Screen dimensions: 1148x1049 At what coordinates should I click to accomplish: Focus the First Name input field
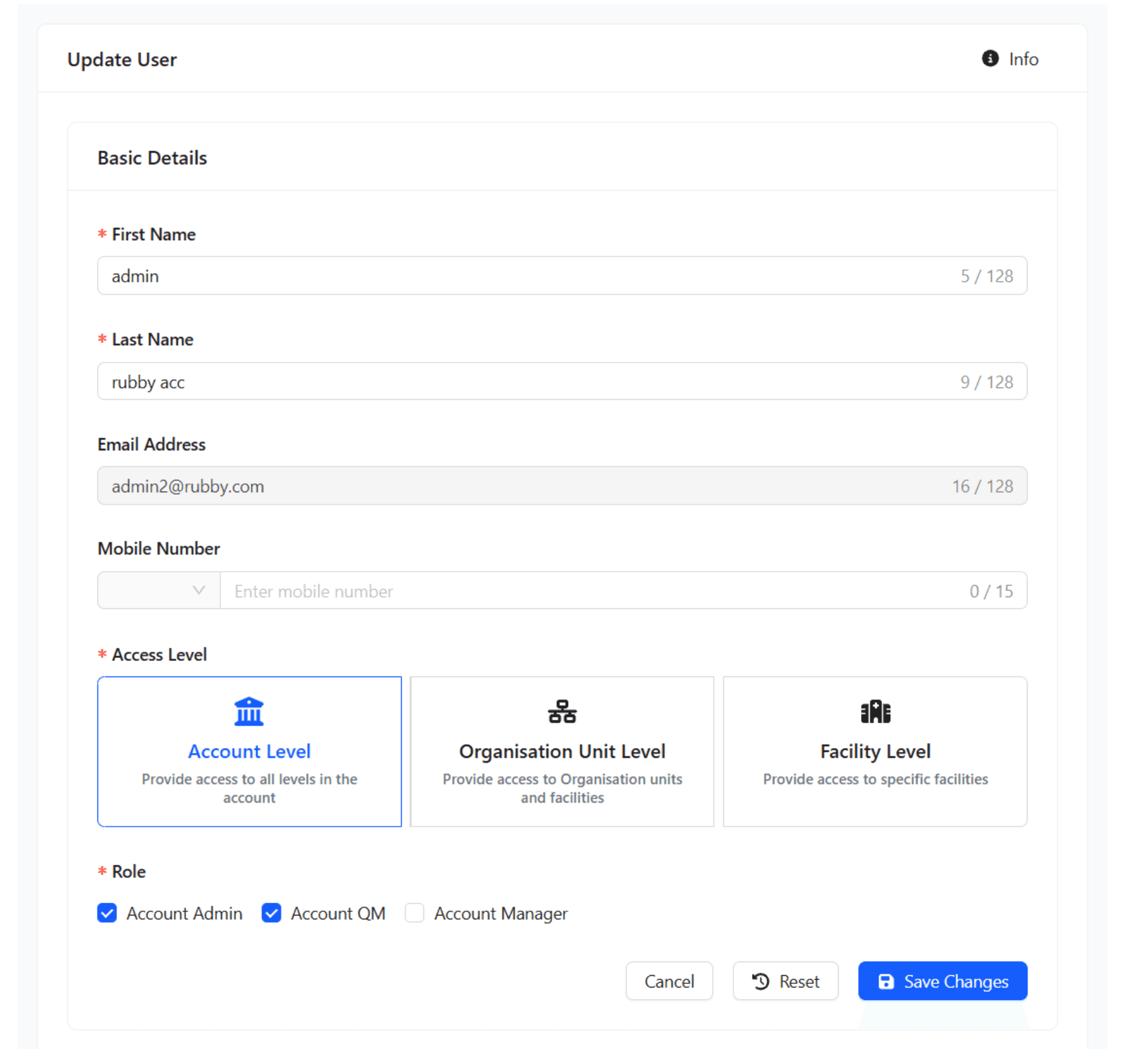(528, 276)
